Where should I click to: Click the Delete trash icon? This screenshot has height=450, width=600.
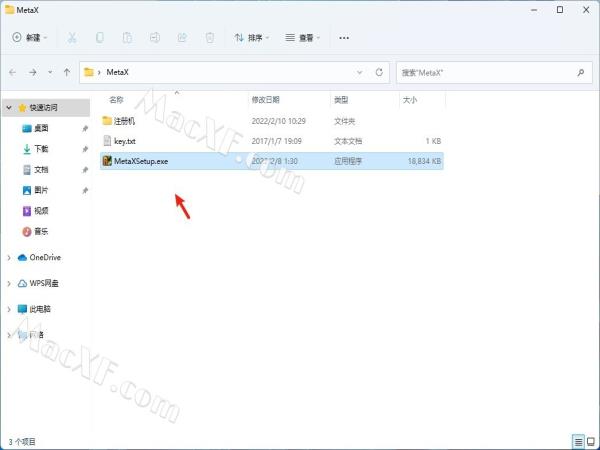pyautogui.click(x=210, y=38)
